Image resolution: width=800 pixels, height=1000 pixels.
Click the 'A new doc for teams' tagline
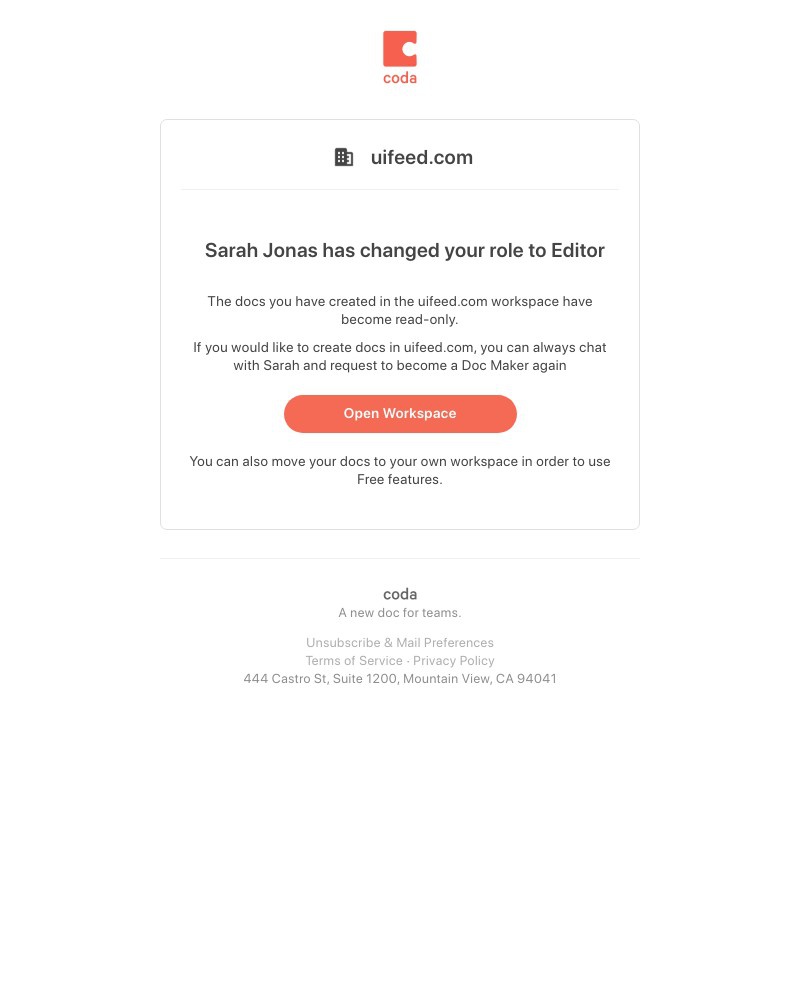pyautogui.click(x=400, y=613)
